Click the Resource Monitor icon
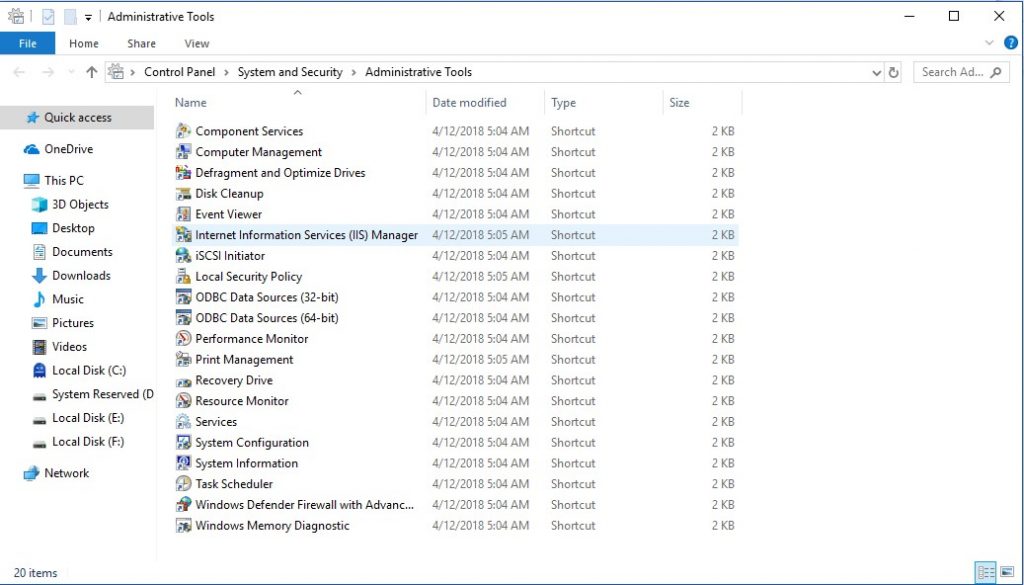Viewport: 1024px width, 585px height. pyautogui.click(x=184, y=401)
